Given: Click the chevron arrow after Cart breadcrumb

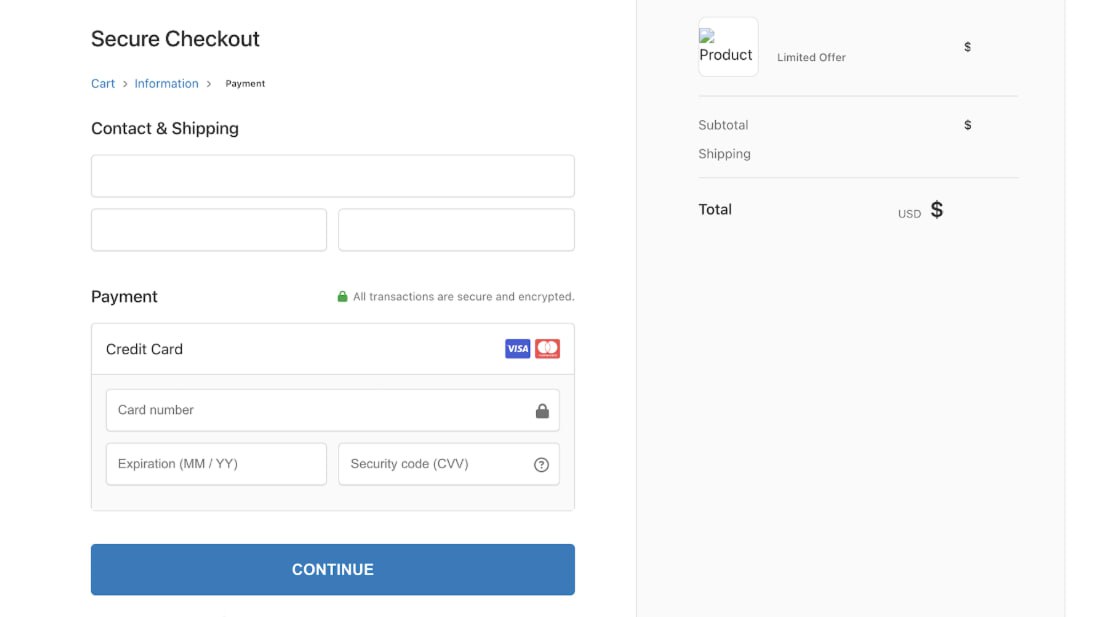Looking at the screenshot, I should [x=125, y=83].
